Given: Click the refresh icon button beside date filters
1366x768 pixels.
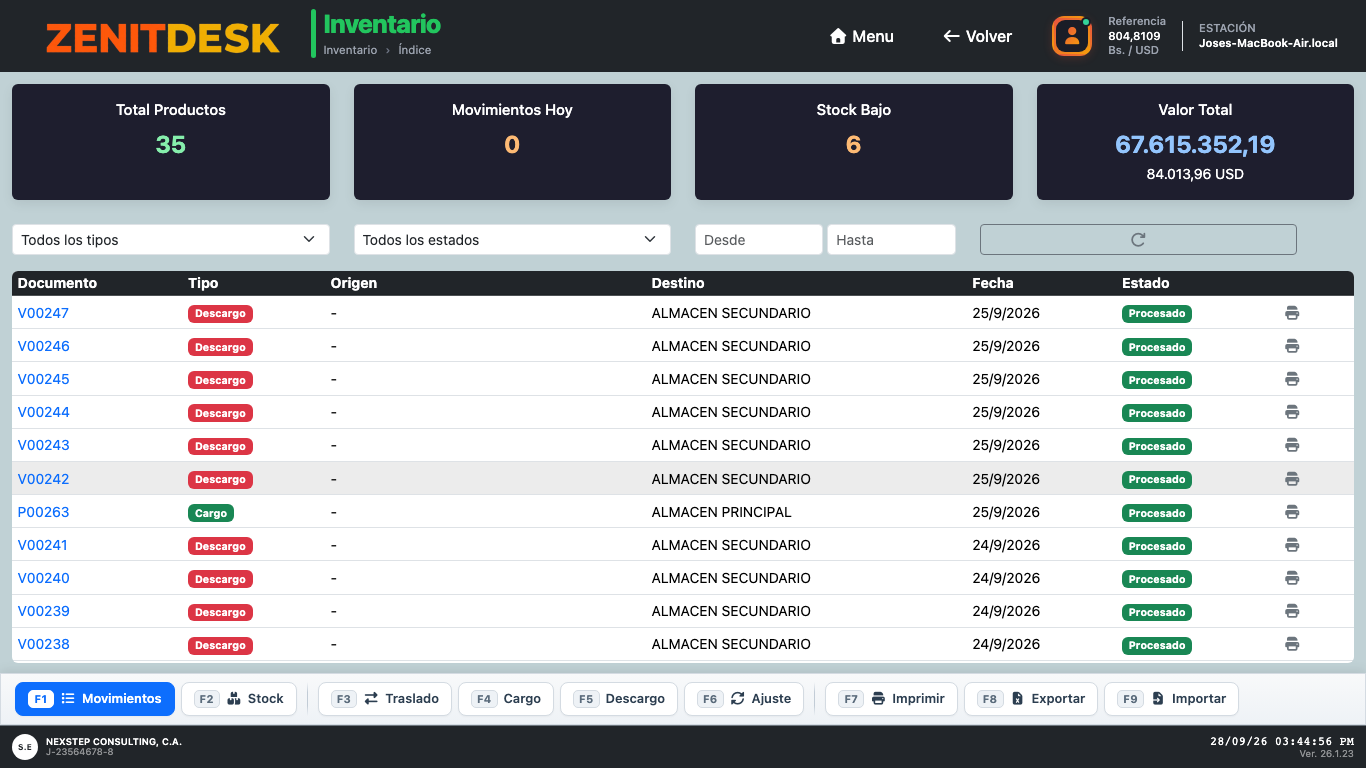Looking at the screenshot, I should pyautogui.click(x=1138, y=240).
